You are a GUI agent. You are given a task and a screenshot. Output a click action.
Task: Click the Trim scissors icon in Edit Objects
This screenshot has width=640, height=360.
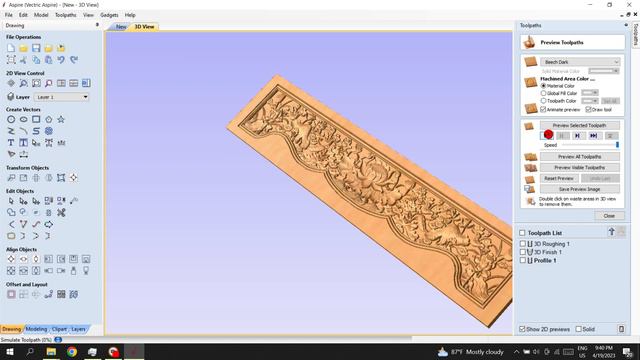[61, 213]
